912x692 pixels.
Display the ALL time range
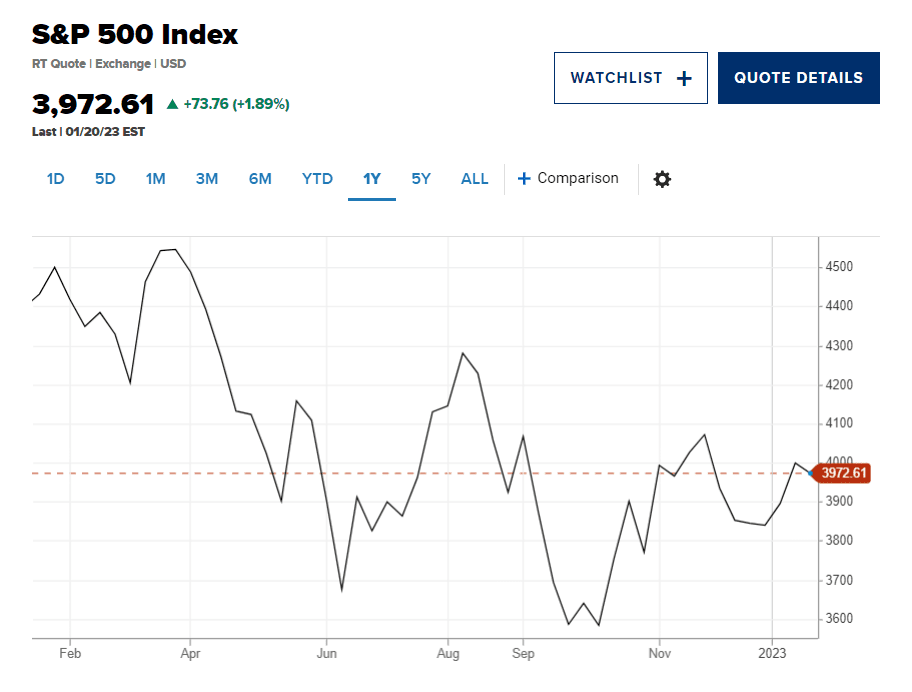[x=475, y=179]
